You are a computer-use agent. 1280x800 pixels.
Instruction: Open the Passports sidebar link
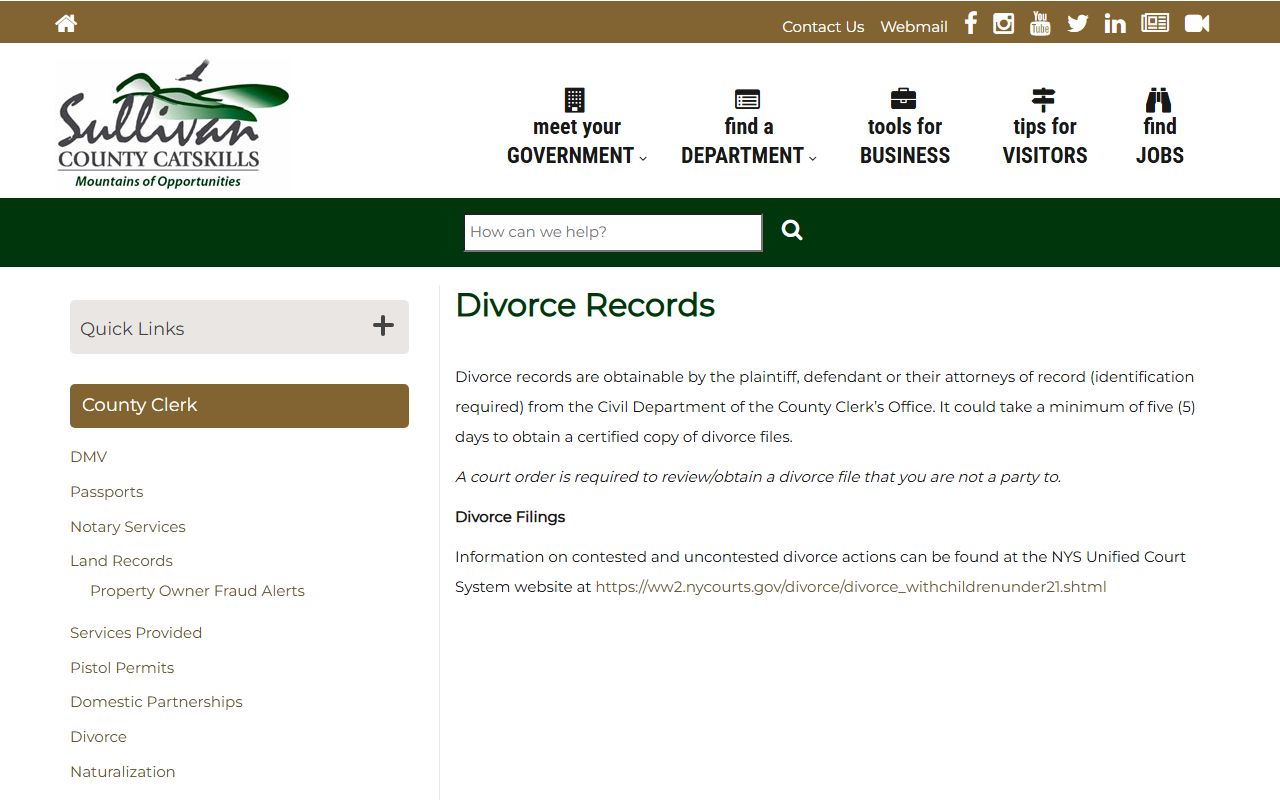coord(107,492)
